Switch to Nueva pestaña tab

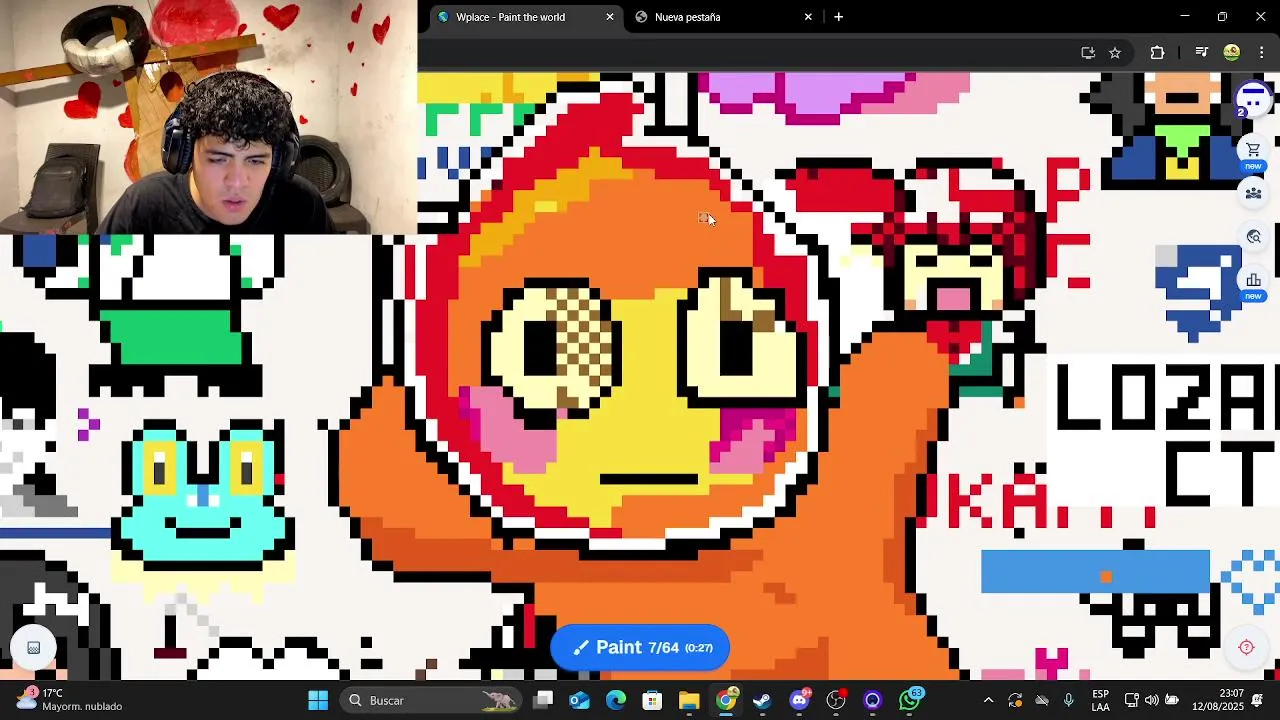(x=724, y=17)
